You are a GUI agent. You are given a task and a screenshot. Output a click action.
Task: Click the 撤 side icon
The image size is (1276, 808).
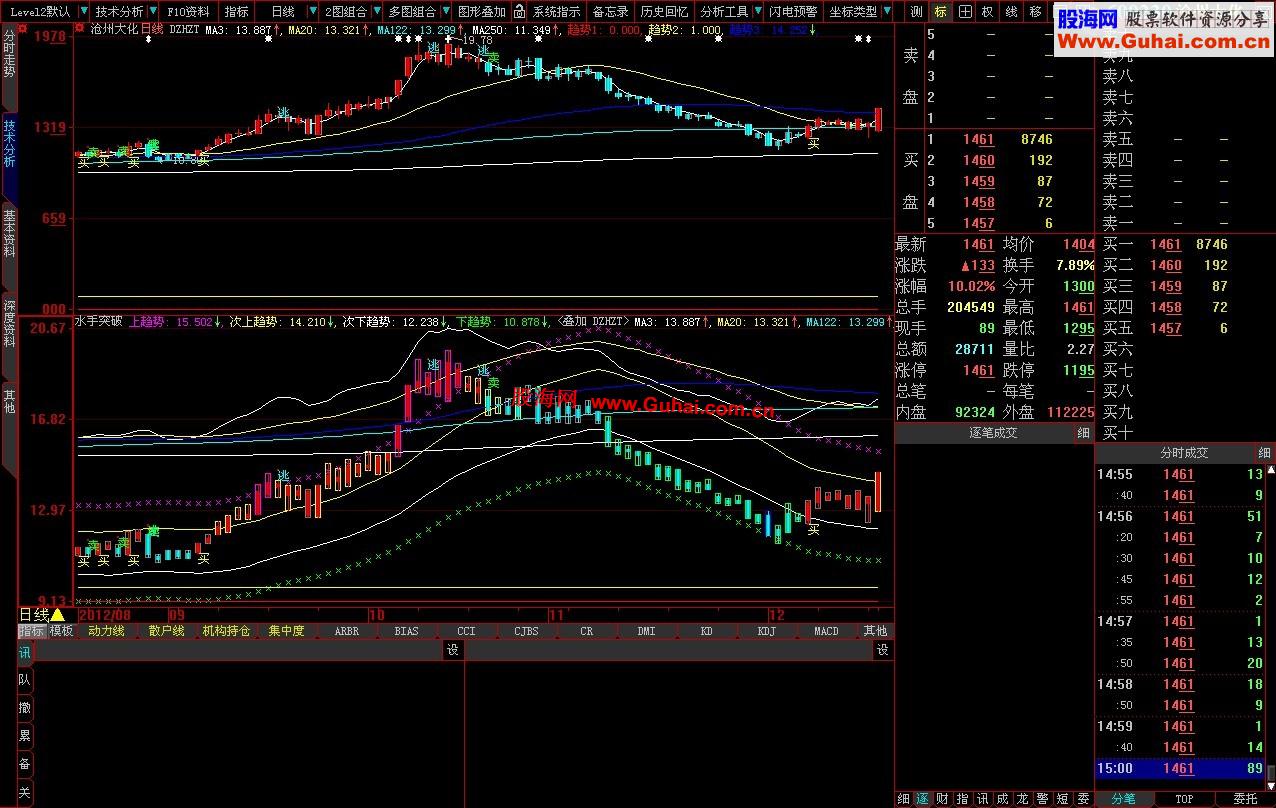[x=25, y=708]
